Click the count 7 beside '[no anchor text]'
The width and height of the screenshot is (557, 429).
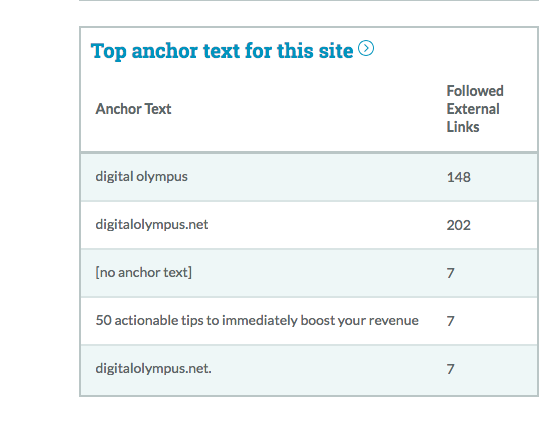[x=450, y=273]
